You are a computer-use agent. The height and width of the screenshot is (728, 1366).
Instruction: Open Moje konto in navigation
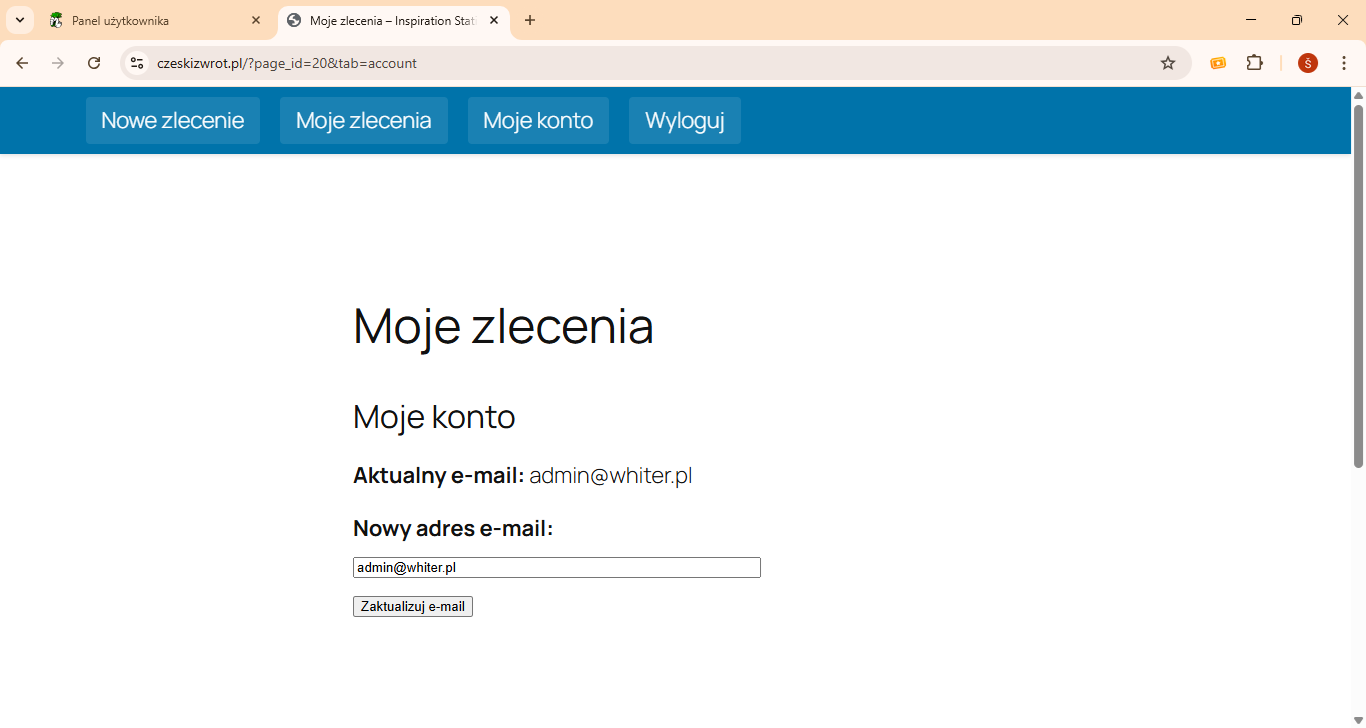pyautogui.click(x=538, y=121)
